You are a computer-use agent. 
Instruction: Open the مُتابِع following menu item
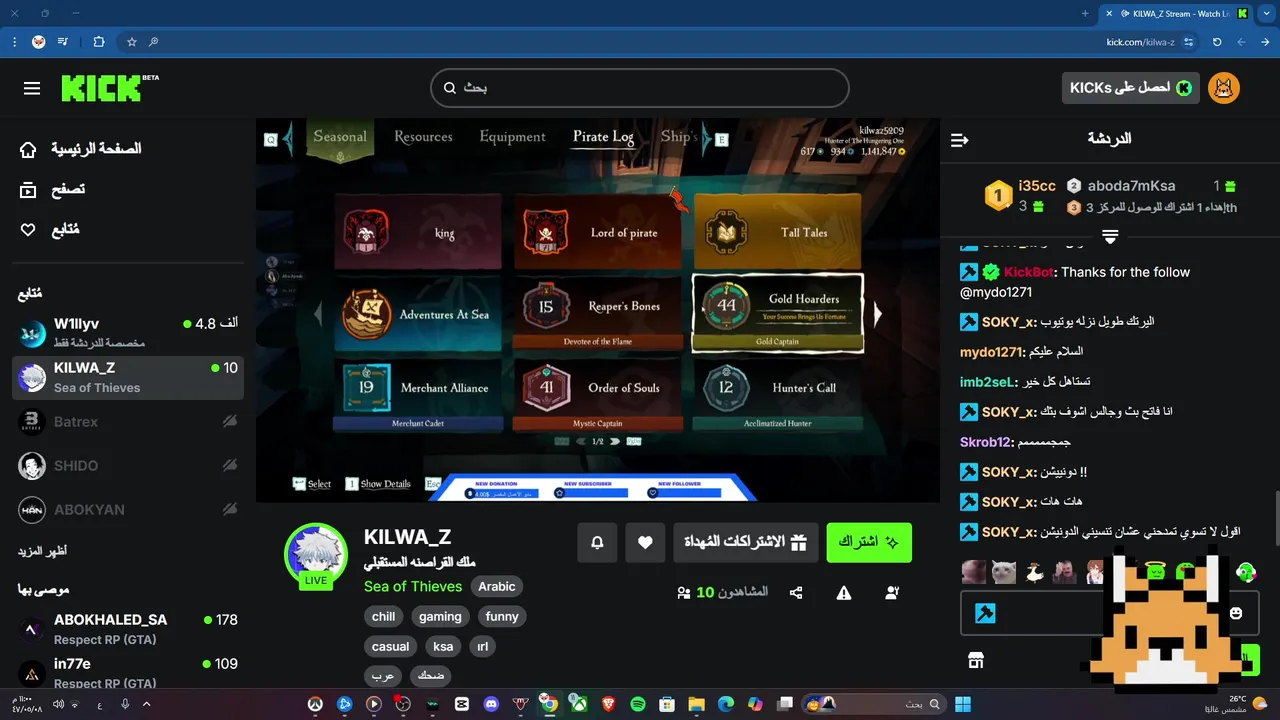pos(65,230)
